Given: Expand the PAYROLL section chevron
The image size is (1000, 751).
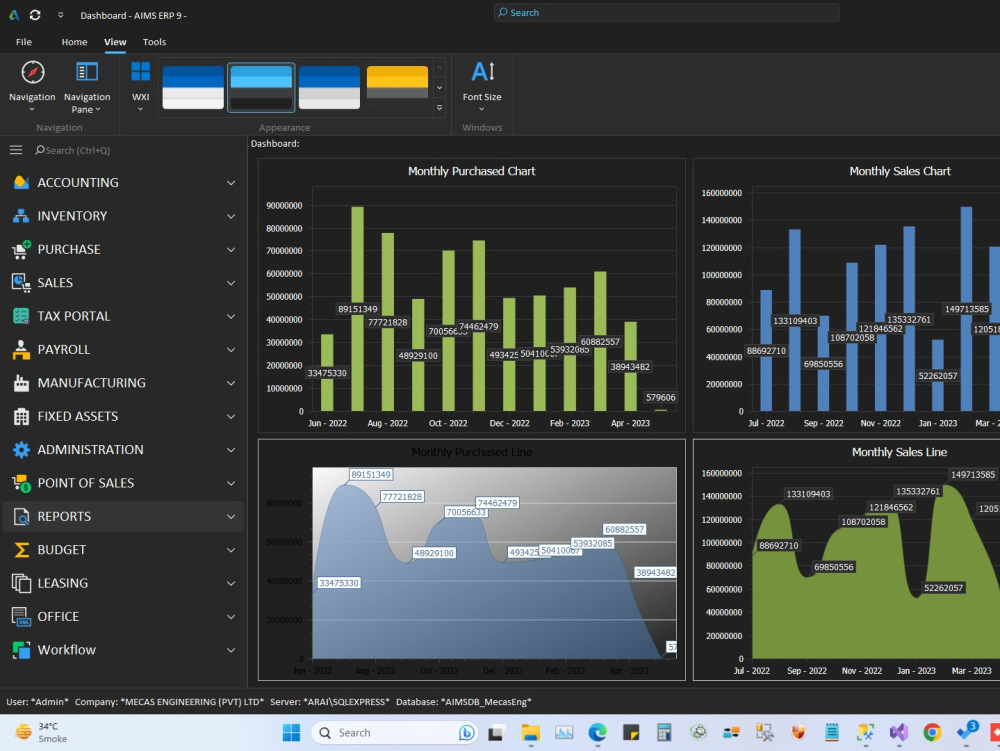Looking at the screenshot, I should 231,350.
